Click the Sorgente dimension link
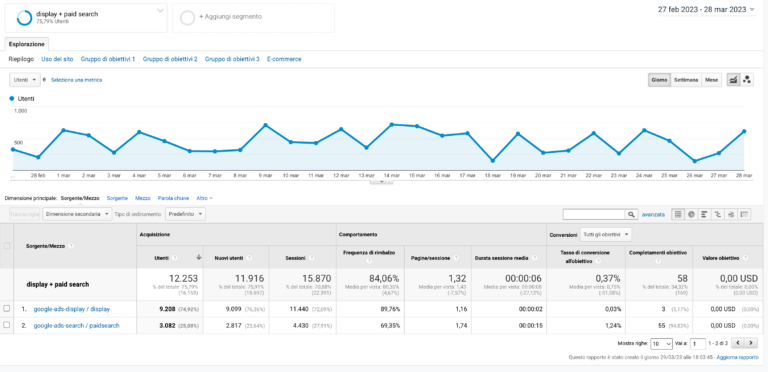 pyautogui.click(x=117, y=198)
